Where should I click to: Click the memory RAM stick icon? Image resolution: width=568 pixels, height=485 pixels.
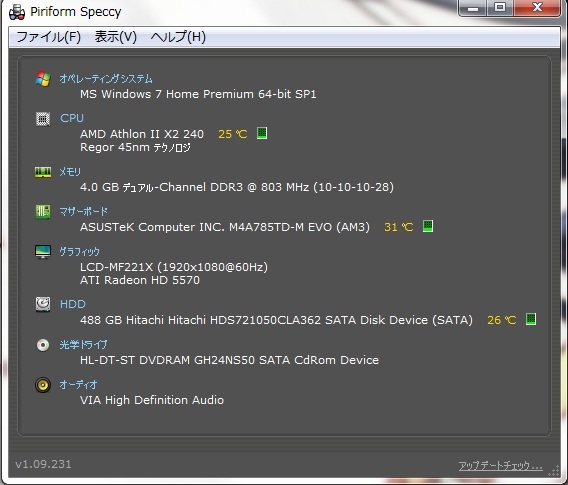click(43, 172)
